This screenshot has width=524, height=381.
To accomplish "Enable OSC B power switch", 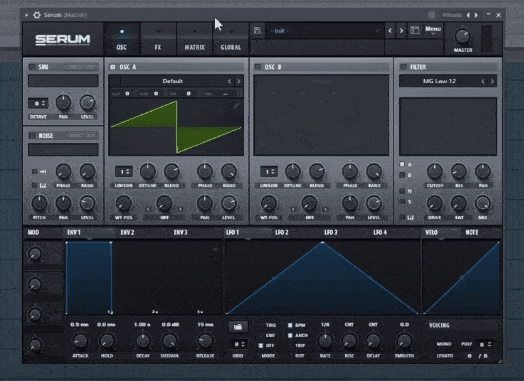I will click(x=258, y=67).
